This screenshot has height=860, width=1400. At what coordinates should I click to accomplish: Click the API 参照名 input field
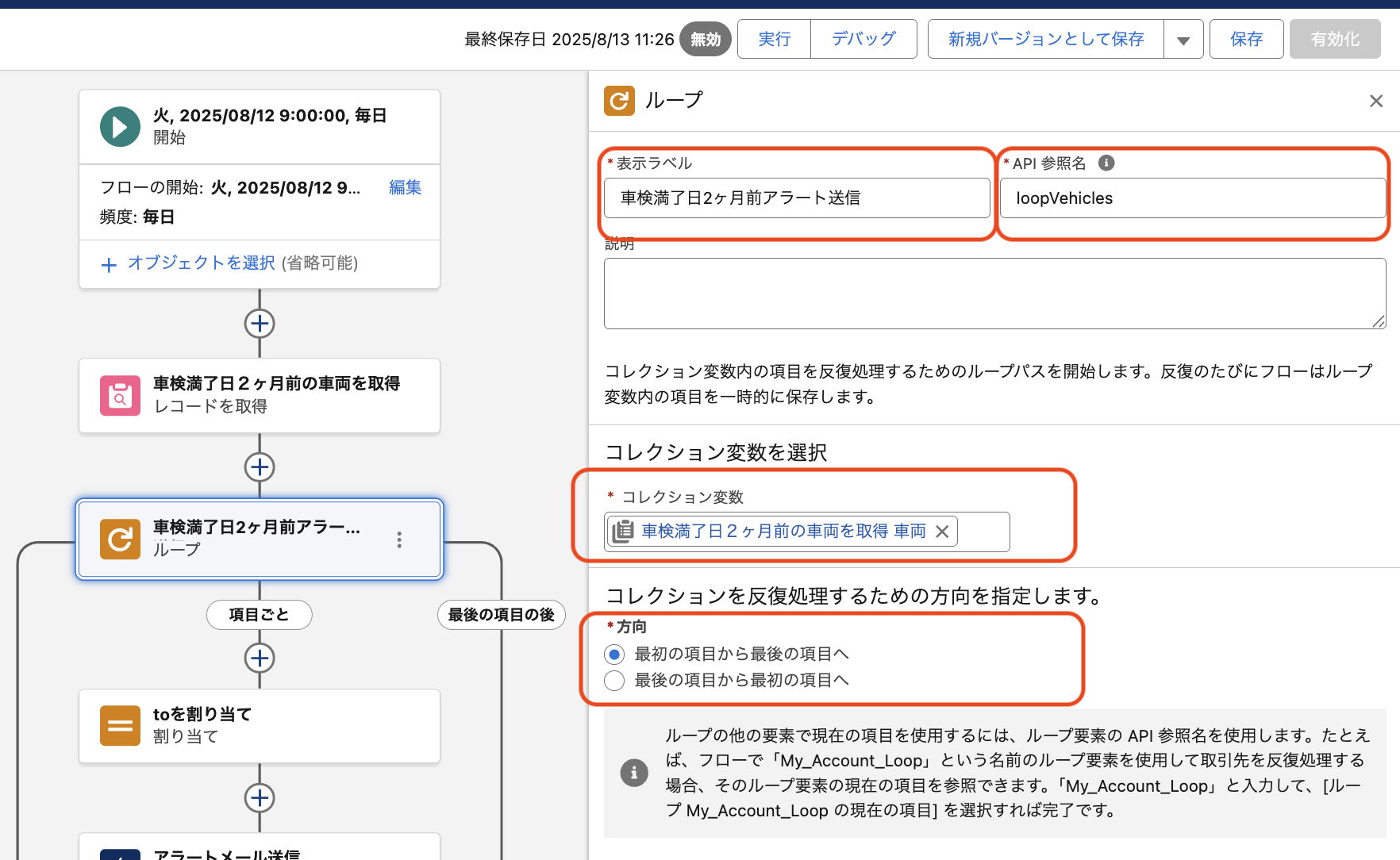coord(1193,198)
